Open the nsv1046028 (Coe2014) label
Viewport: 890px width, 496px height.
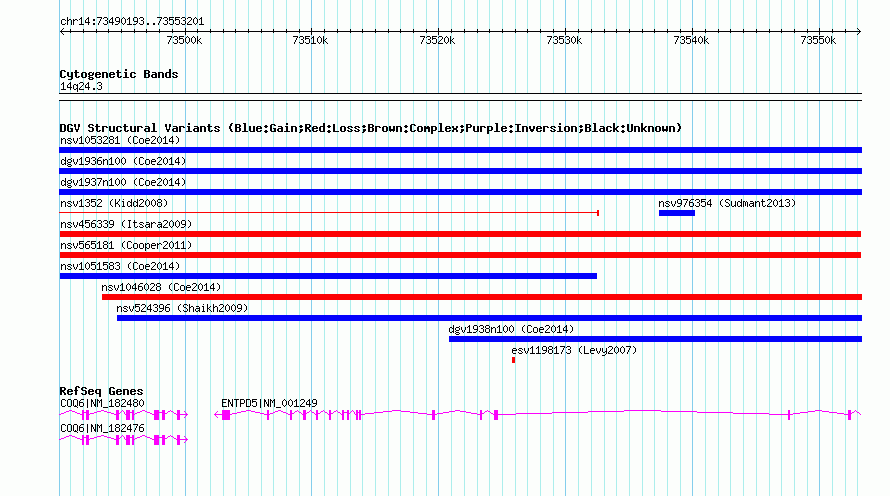click(161, 287)
